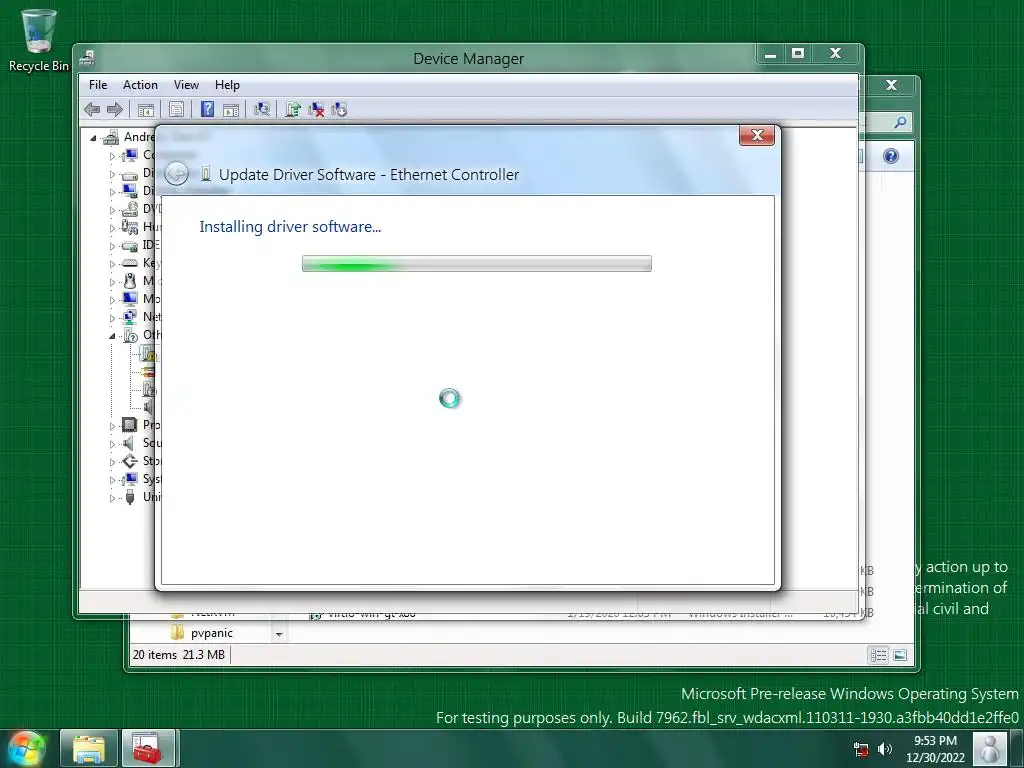Minimize the Device Manager window
1024x768 pixels.
click(x=771, y=54)
